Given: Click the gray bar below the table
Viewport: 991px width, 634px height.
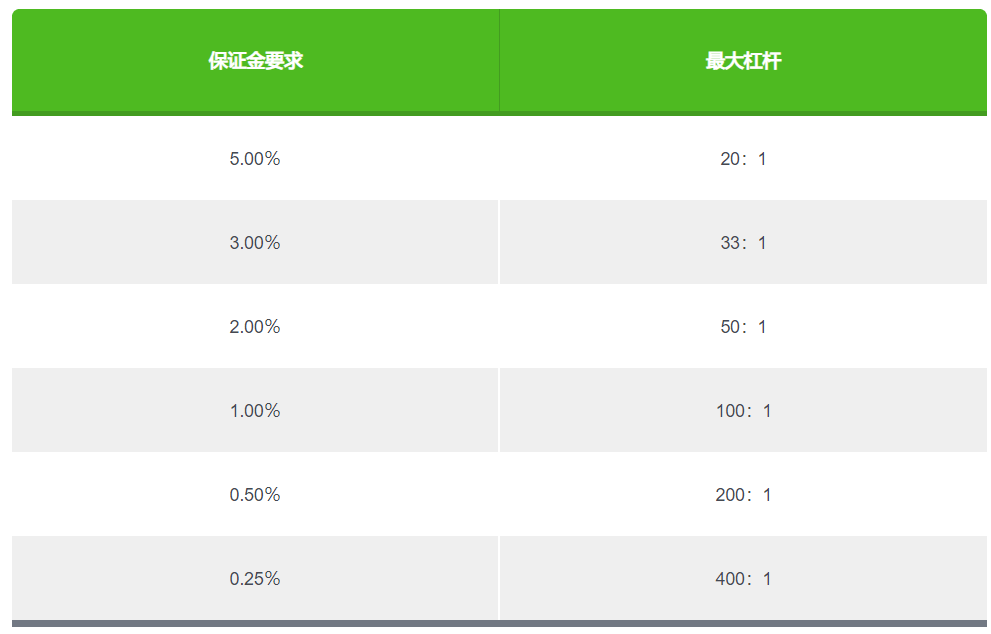Looking at the screenshot, I should 499,624.
